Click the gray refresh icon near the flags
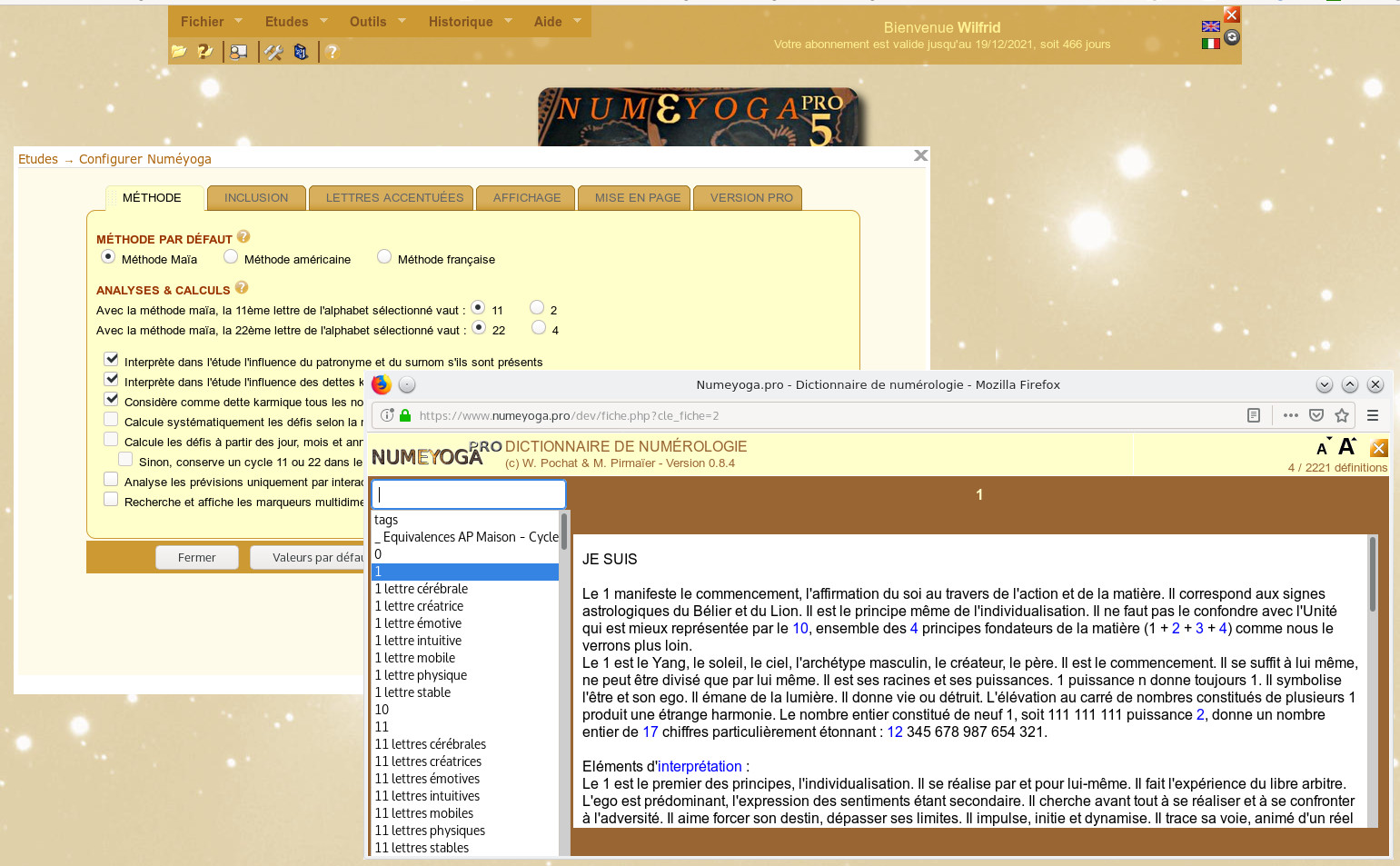Image resolution: width=1400 pixels, height=866 pixels. point(1232,37)
